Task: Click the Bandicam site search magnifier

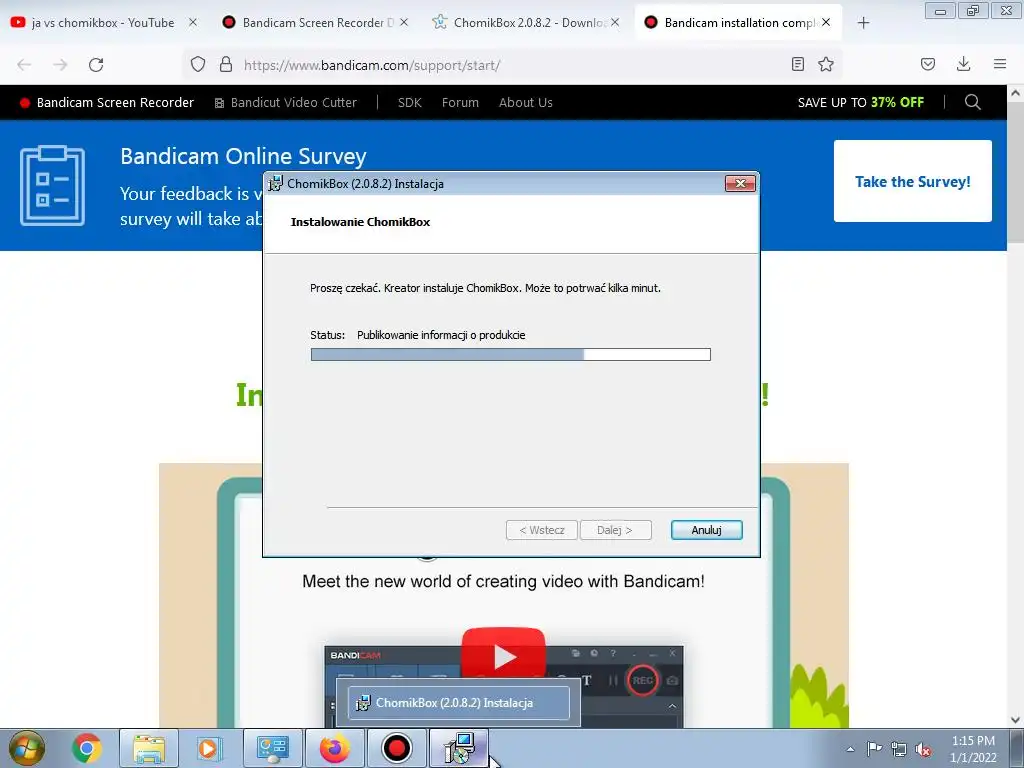Action: tap(972, 103)
